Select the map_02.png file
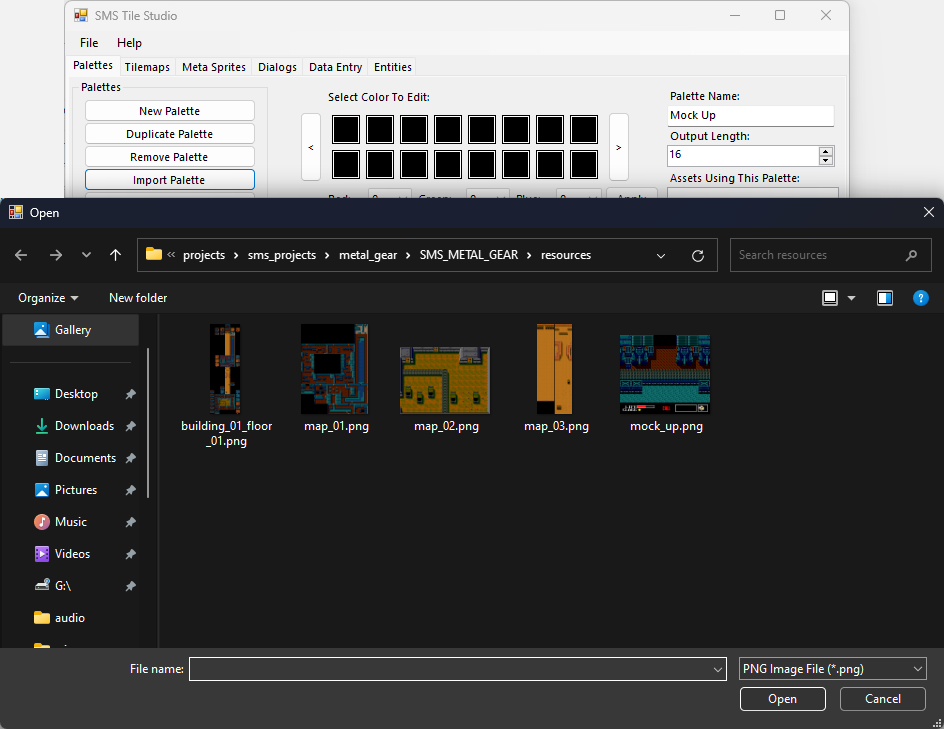This screenshot has height=729, width=944. coord(446,389)
